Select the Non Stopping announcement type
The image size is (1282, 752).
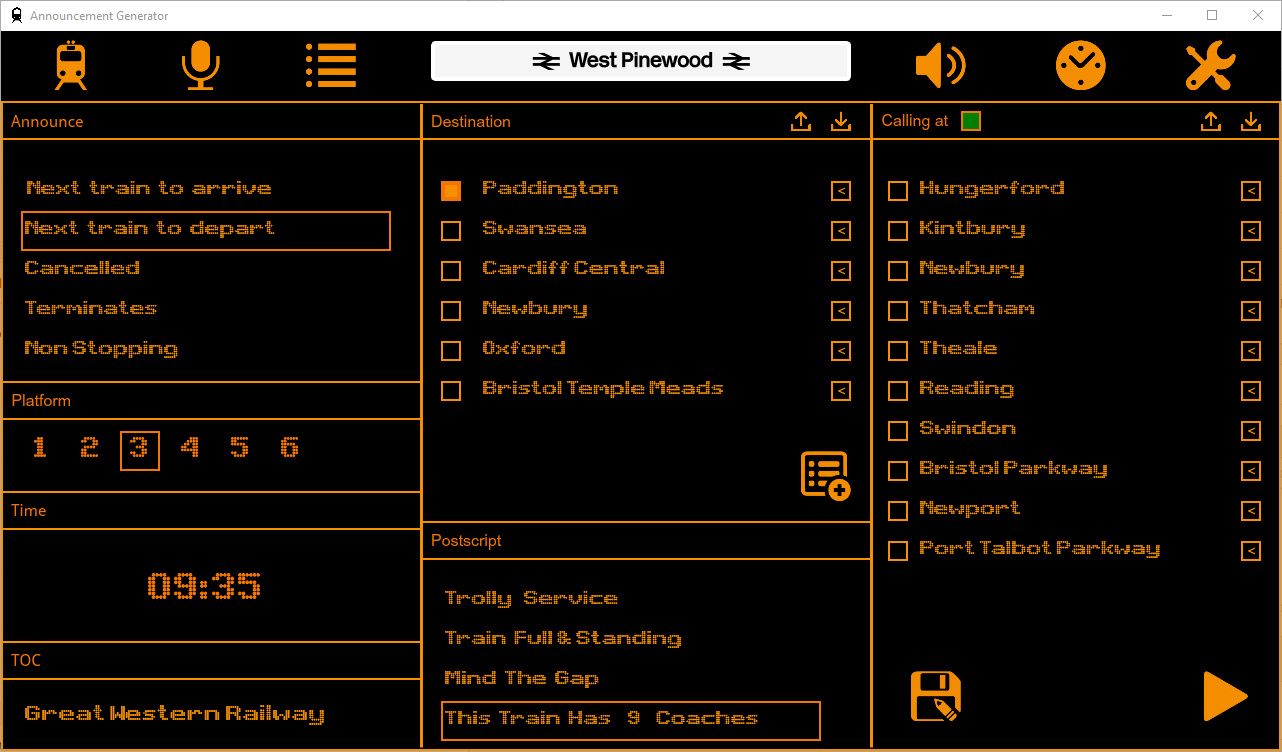tap(101, 349)
